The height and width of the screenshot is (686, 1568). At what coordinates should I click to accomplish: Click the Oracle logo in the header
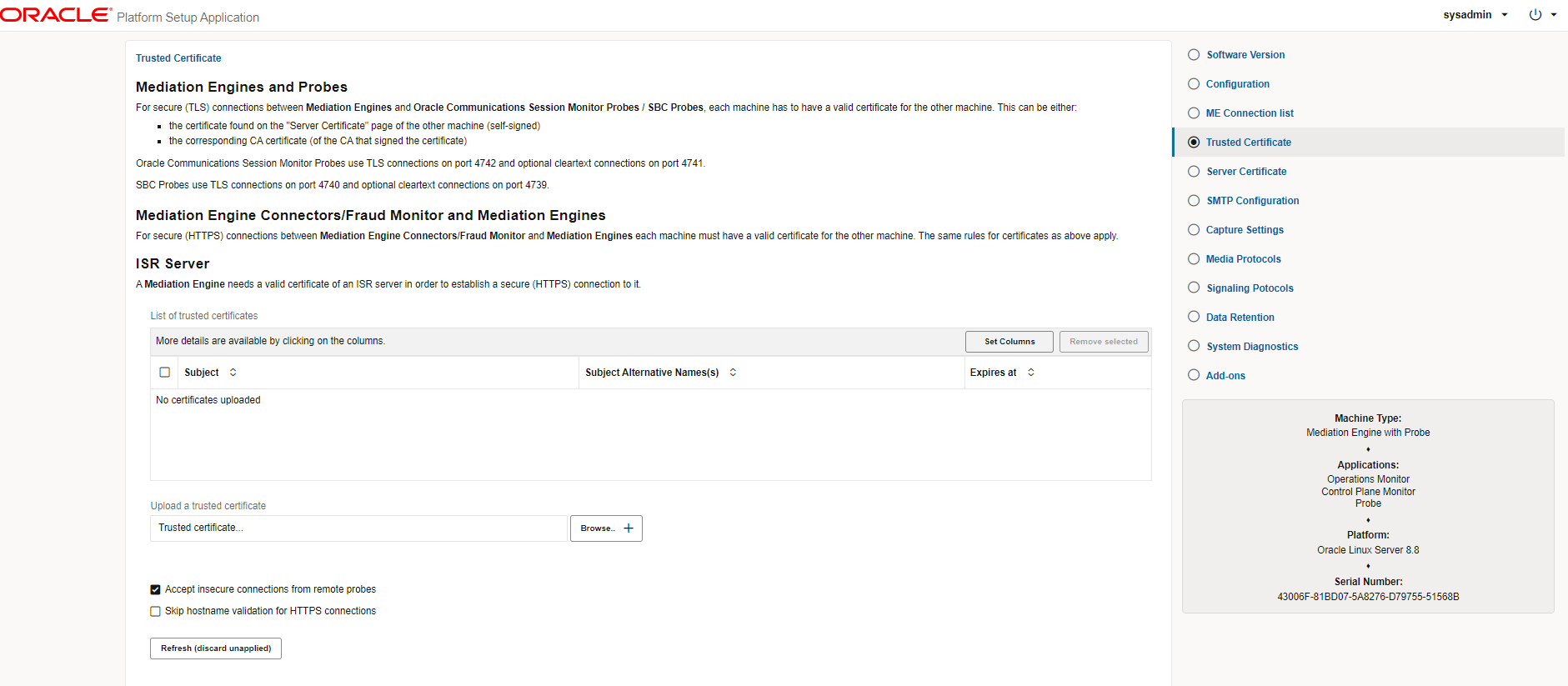56,15
